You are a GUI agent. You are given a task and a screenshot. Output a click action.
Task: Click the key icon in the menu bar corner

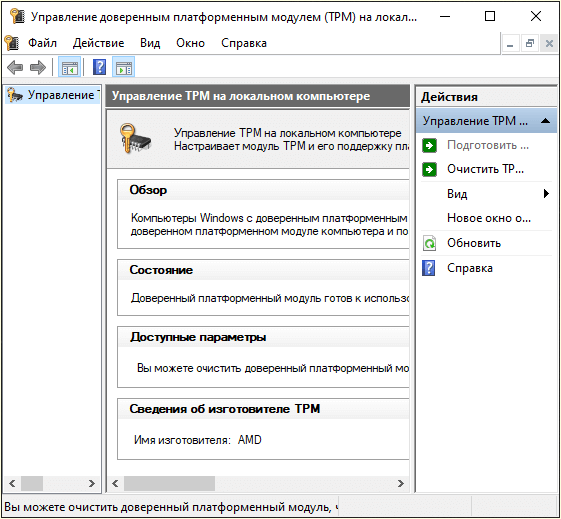[12, 43]
